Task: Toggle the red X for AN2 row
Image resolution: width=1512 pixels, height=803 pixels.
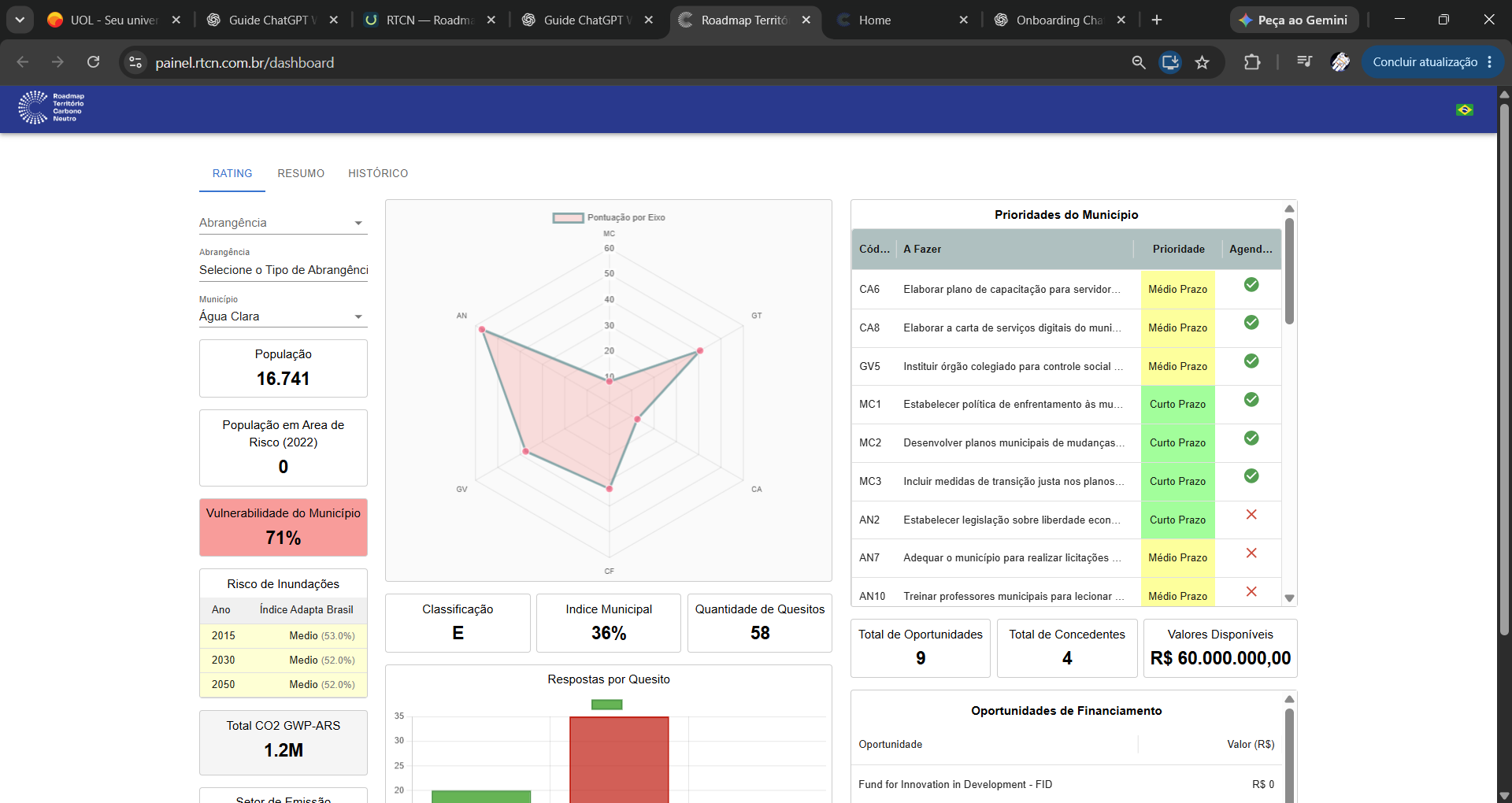Action: tap(1251, 515)
